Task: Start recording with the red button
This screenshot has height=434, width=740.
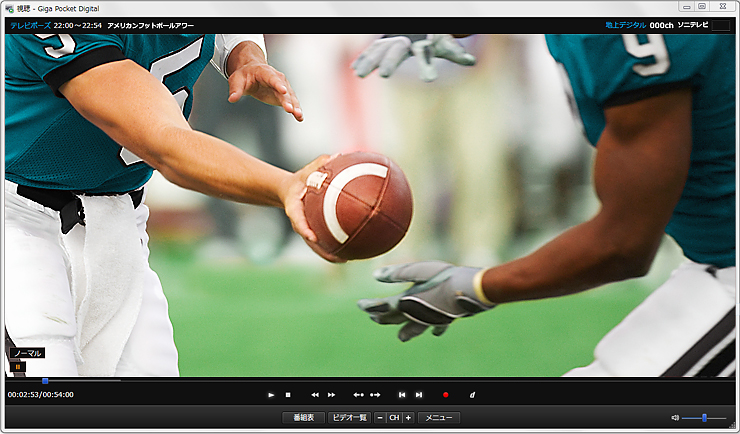Action: tap(446, 395)
